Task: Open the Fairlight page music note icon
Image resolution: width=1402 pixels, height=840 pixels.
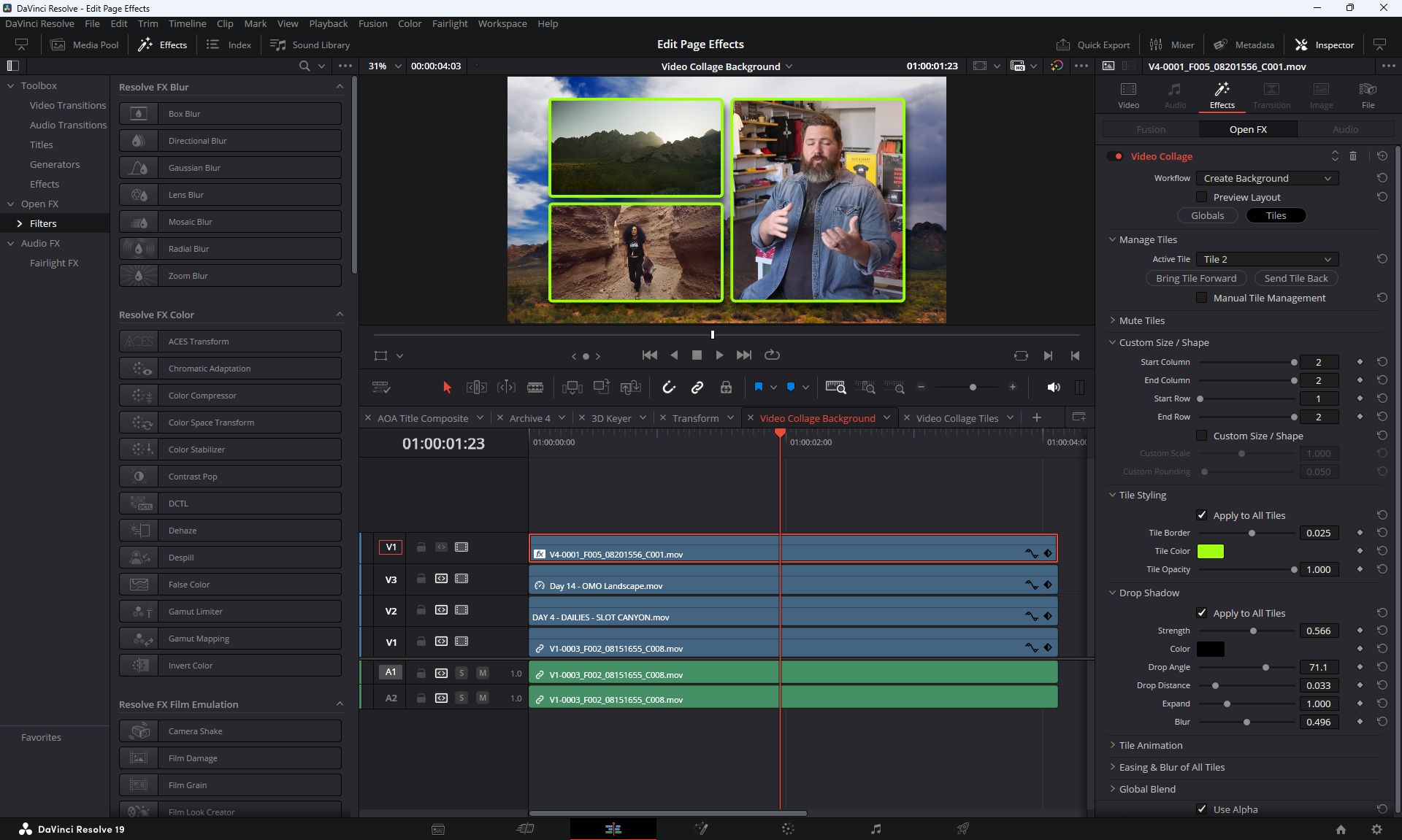Action: [876, 829]
